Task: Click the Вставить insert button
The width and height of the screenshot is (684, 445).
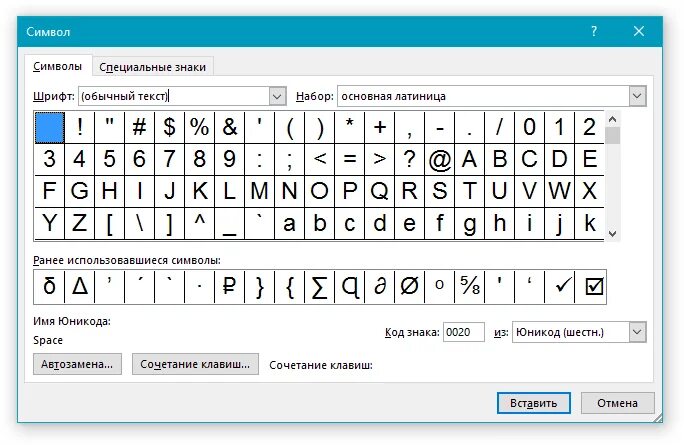Action: [x=534, y=403]
